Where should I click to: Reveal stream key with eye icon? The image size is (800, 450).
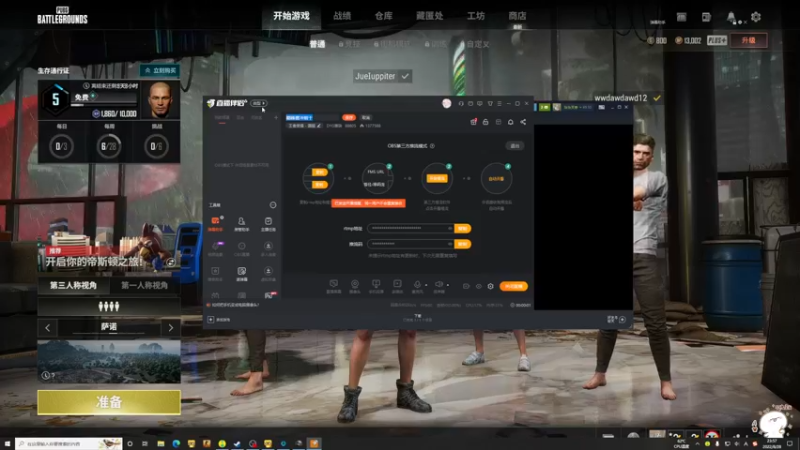click(x=449, y=244)
